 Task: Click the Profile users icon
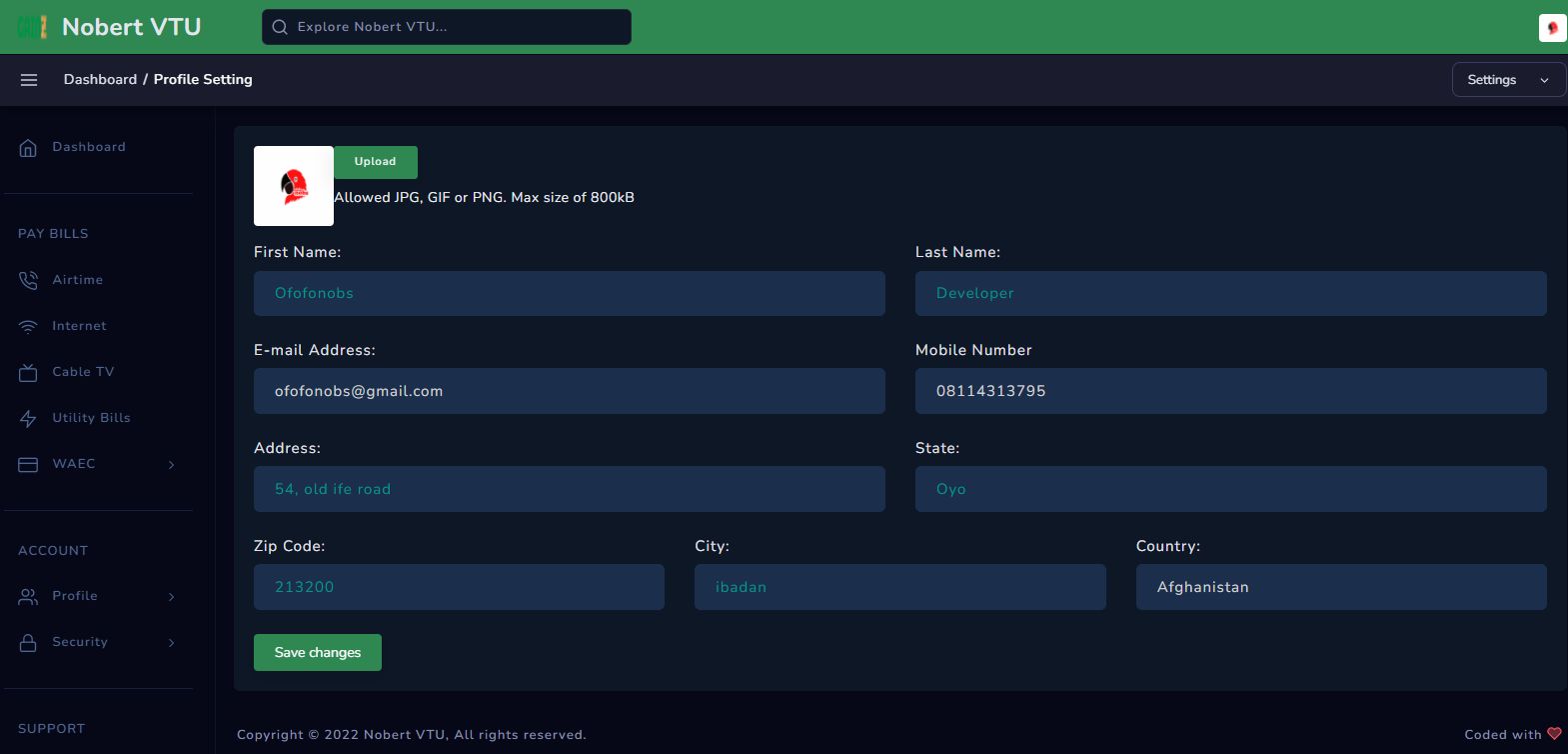pos(28,596)
